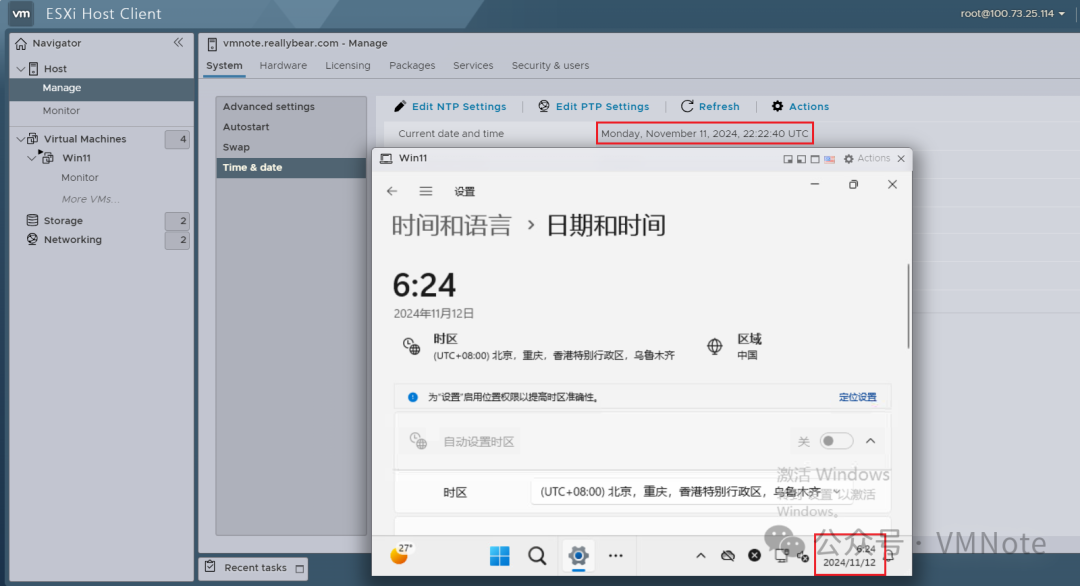Screen dimensions: 1080x586
Task: Click the Storage database icon
Action: click(32, 220)
